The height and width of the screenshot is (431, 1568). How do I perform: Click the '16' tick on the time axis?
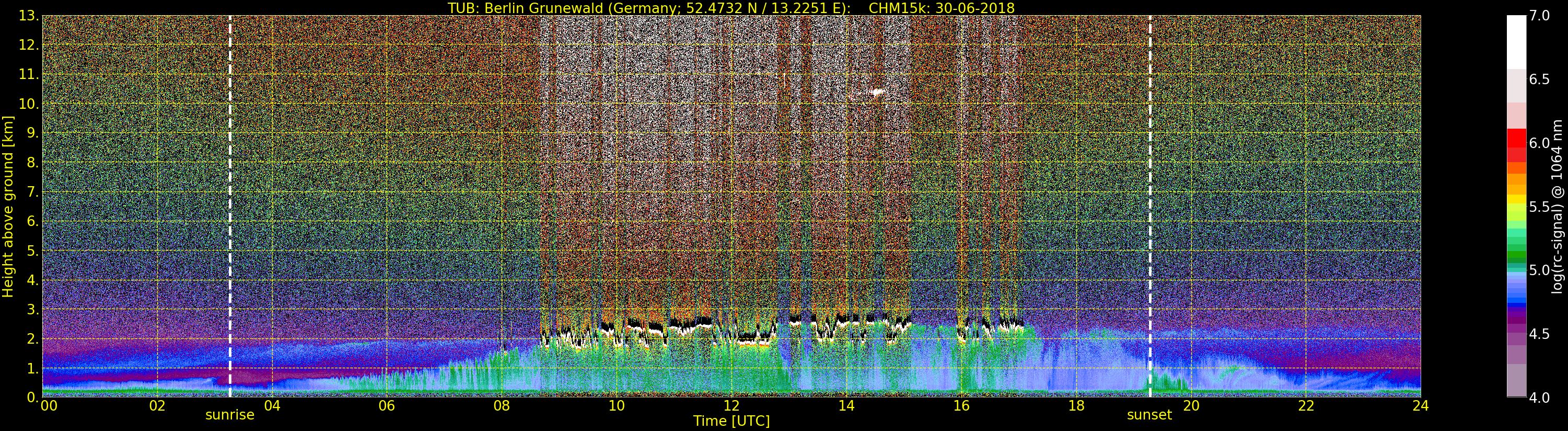coord(961,405)
